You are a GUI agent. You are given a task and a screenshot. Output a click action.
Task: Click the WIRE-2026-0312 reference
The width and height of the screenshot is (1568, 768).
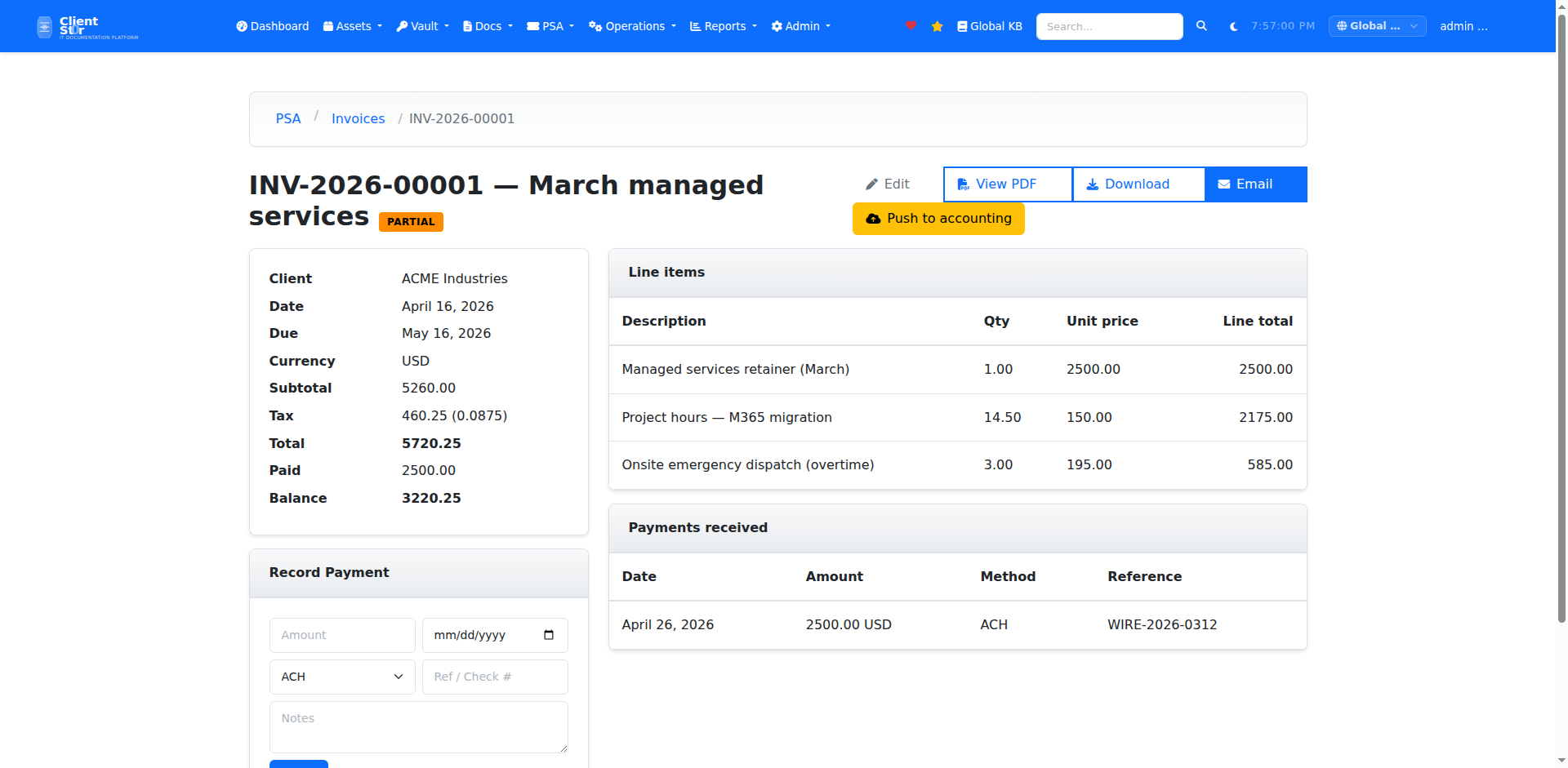tap(1162, 625)
